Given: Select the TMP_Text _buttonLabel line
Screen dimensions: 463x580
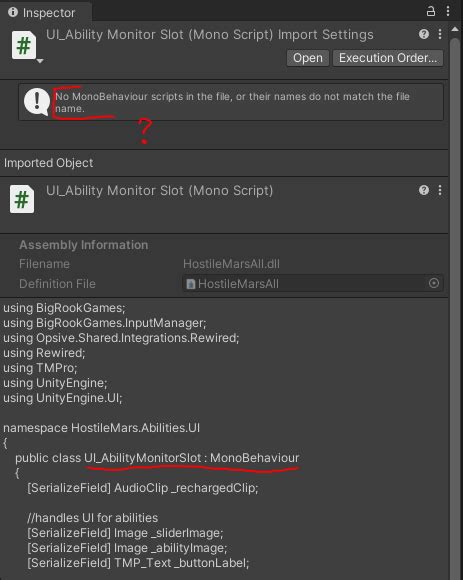Looking at the screenshot, I should click(138, 563).
